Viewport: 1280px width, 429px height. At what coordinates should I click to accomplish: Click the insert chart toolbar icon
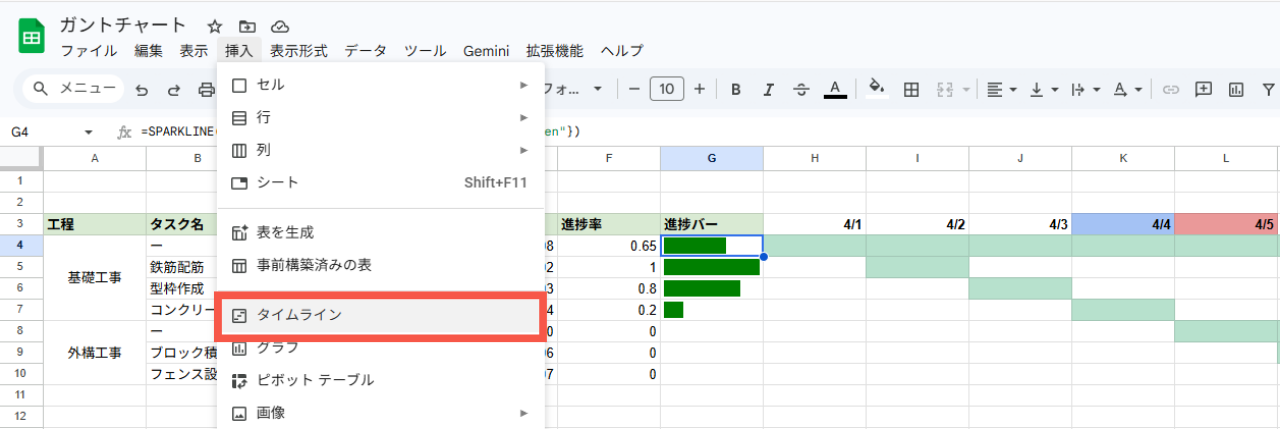tap(1237, 89)
